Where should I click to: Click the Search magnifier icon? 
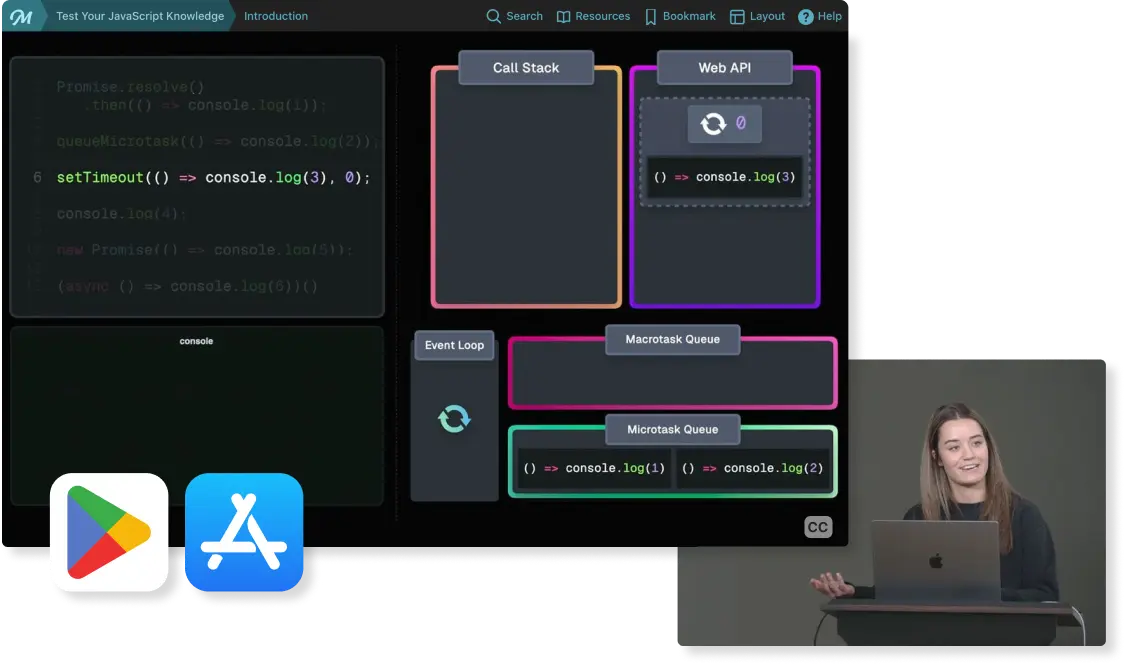pos(494,16)
